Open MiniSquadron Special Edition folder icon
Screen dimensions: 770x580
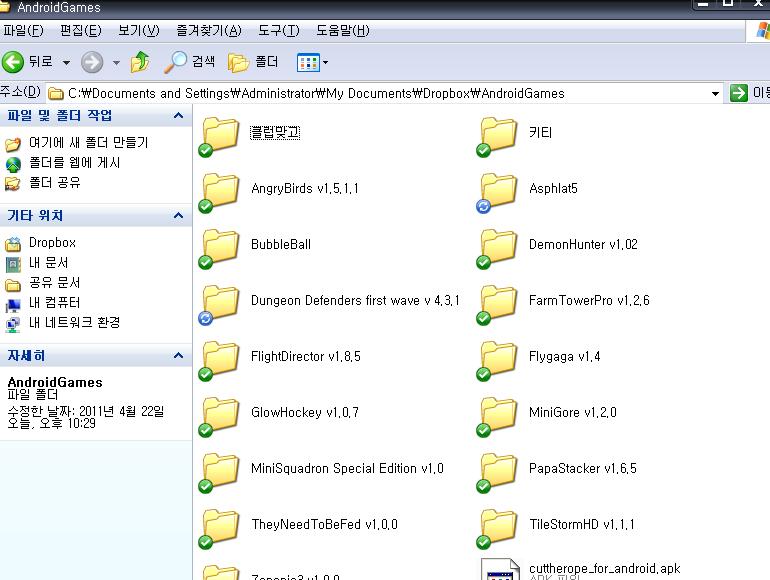(220, 472)
